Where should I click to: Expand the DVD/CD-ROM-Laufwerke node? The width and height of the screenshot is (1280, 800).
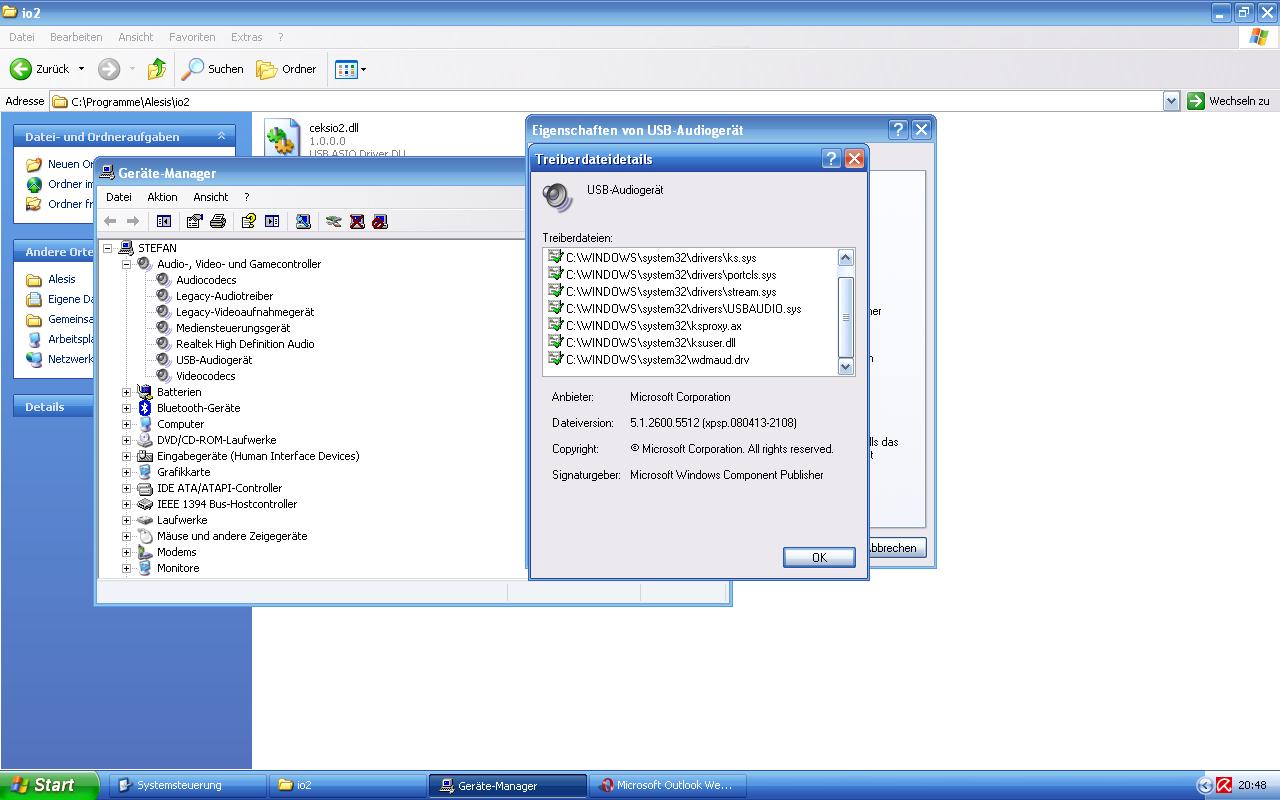pyautogui.click(x=127, y=440)
